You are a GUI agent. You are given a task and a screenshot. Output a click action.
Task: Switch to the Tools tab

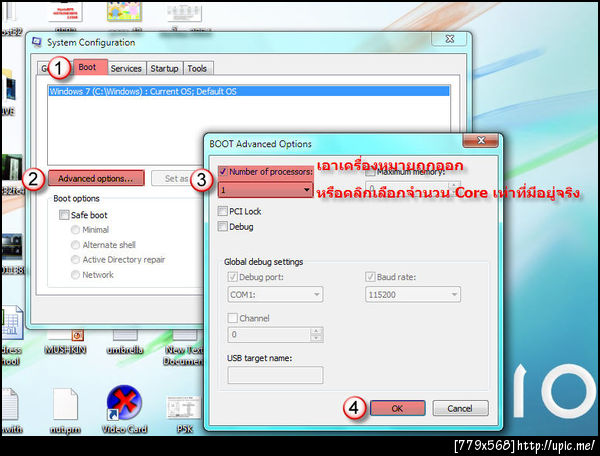(197, 68)
